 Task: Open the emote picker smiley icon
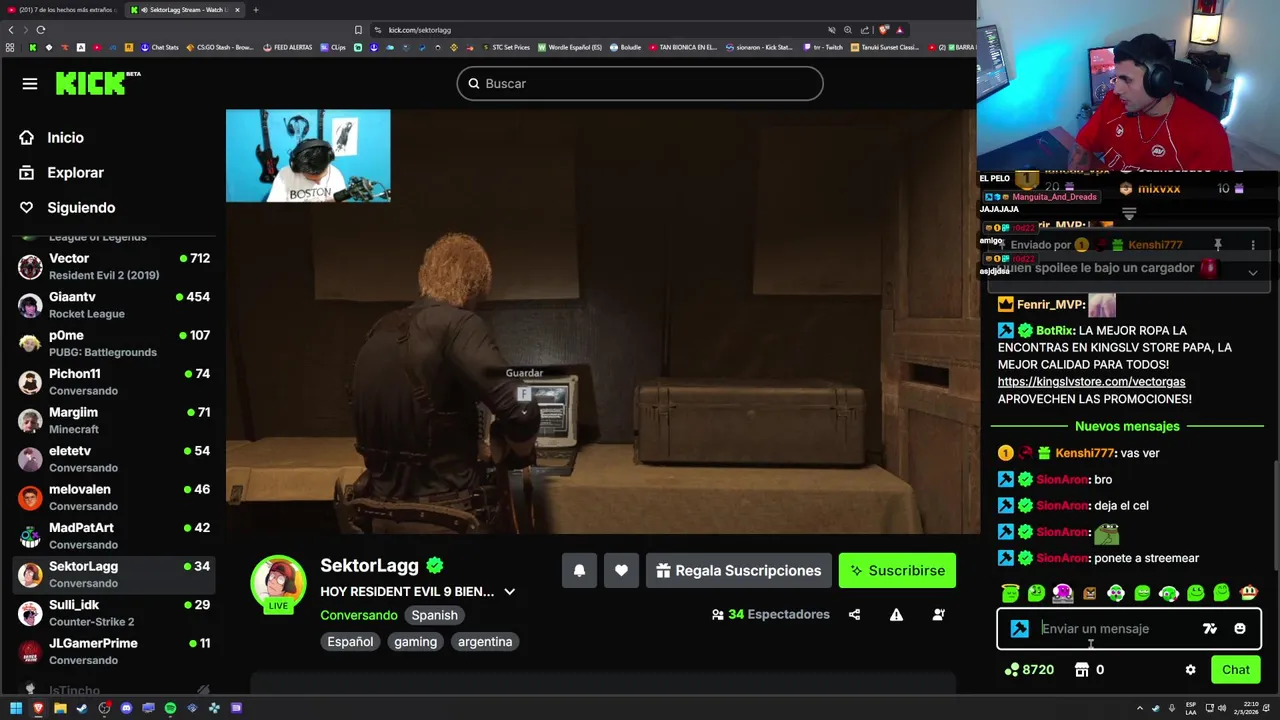[x=1240, y=629]
